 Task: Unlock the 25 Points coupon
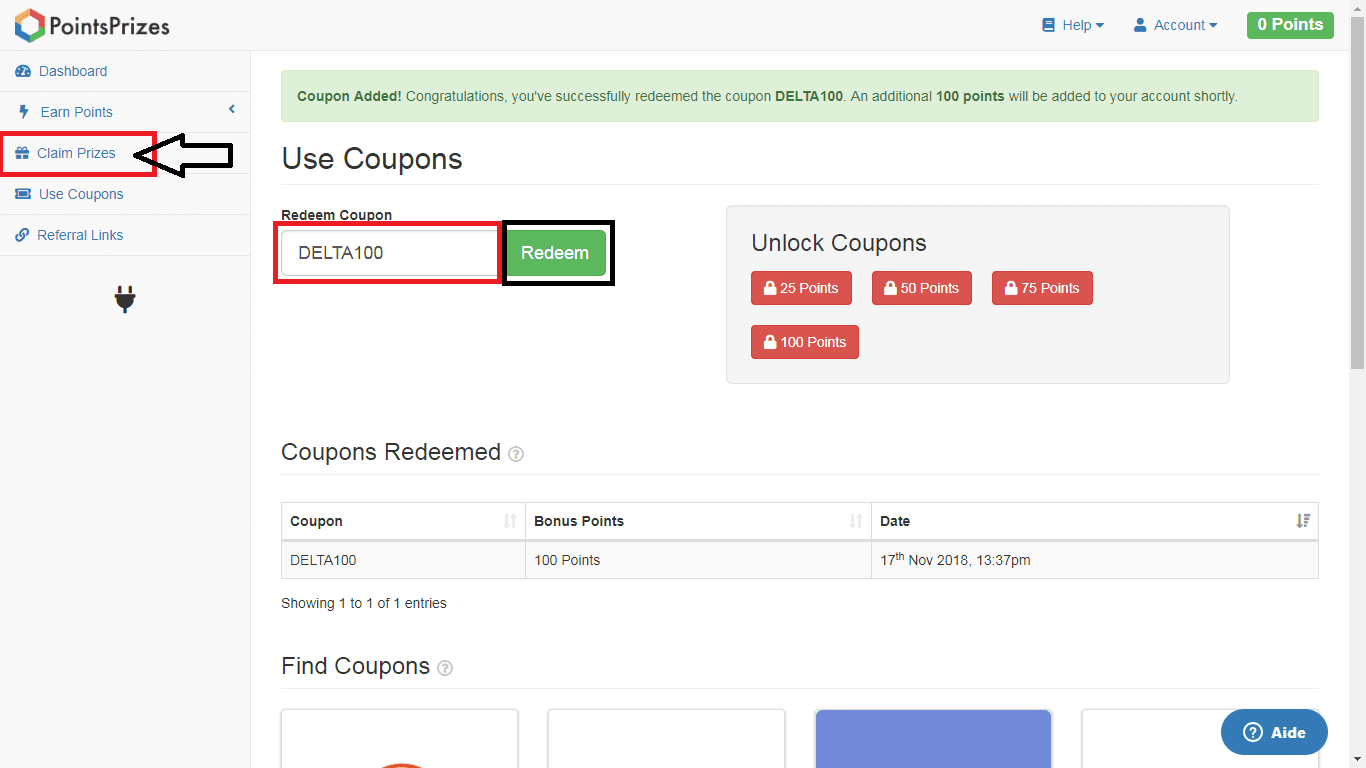[802, 288]
